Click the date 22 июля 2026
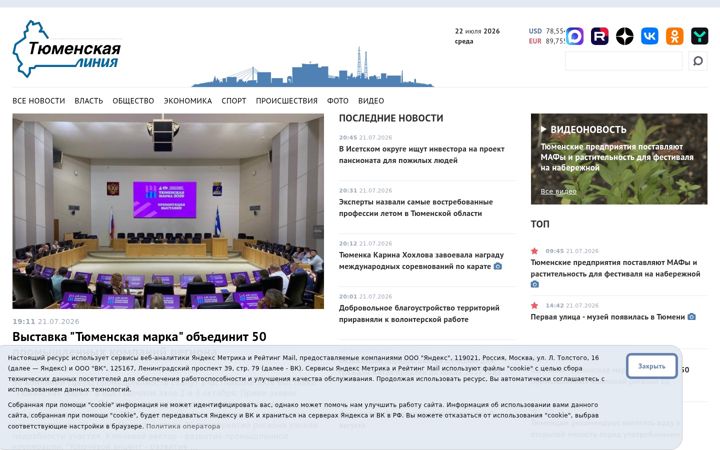Screen dimensions: 720x450 (477, 31)
